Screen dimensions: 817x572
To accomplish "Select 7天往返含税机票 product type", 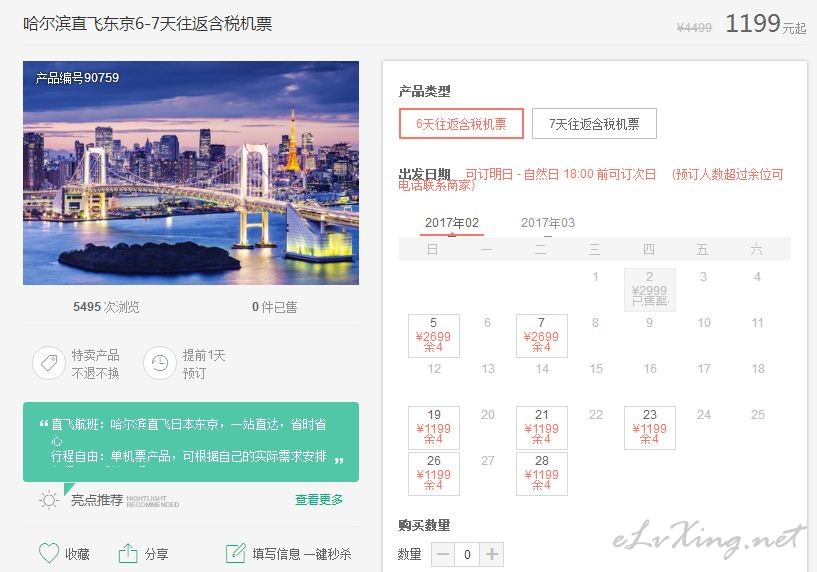I will 594,123.
